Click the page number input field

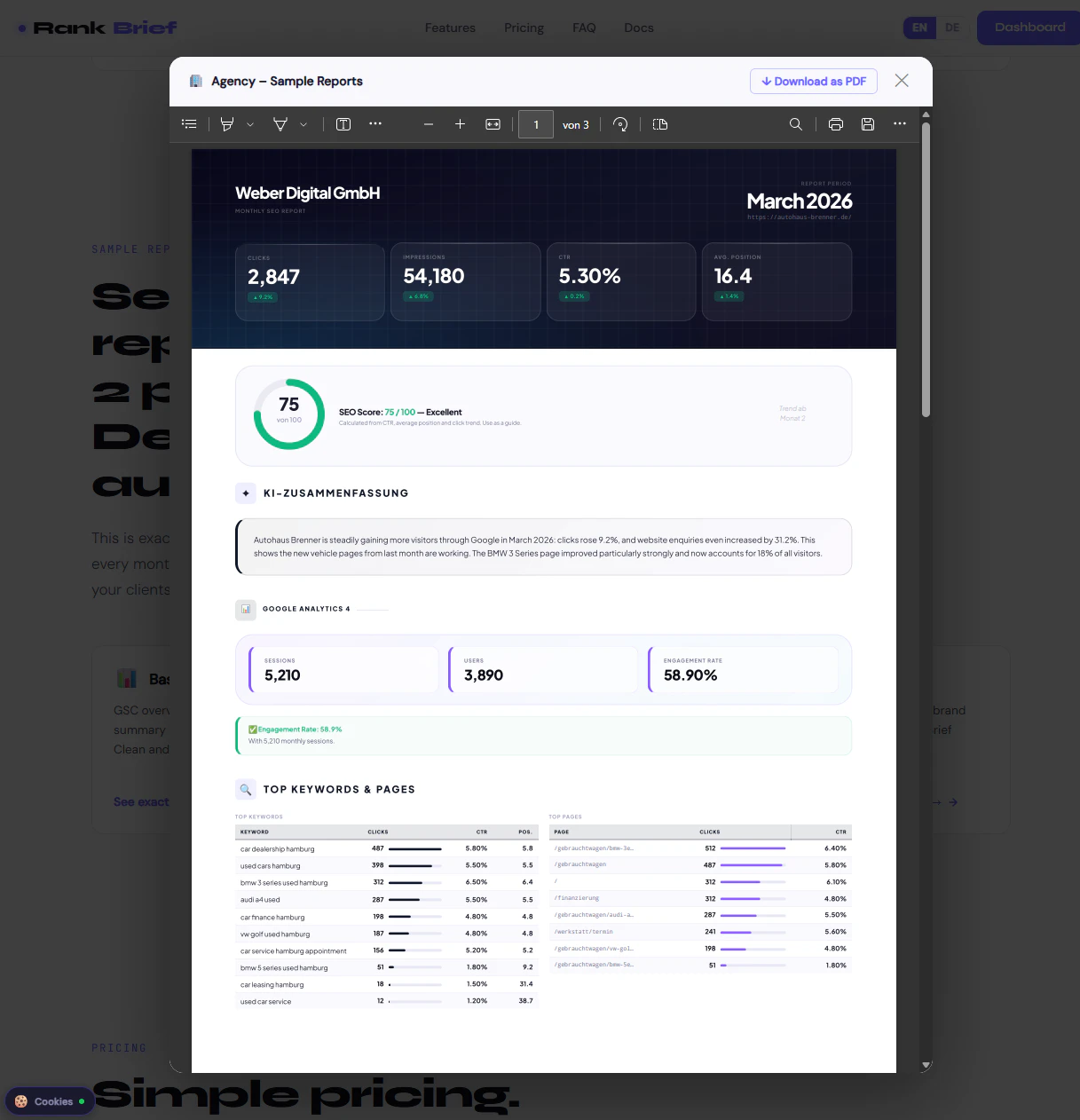click(x=536, y=124)
